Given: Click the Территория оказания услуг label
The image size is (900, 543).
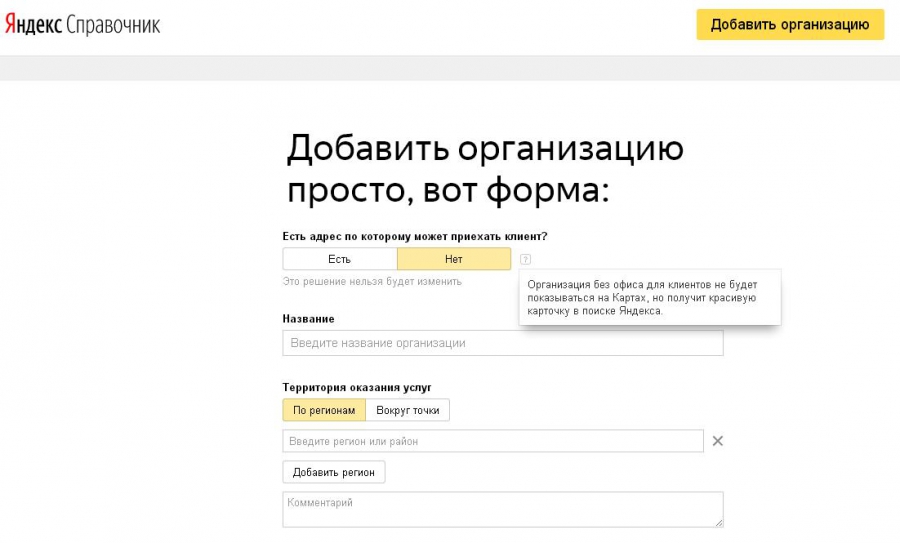Looking at the screenshot, I should click(x=356, y=387).
